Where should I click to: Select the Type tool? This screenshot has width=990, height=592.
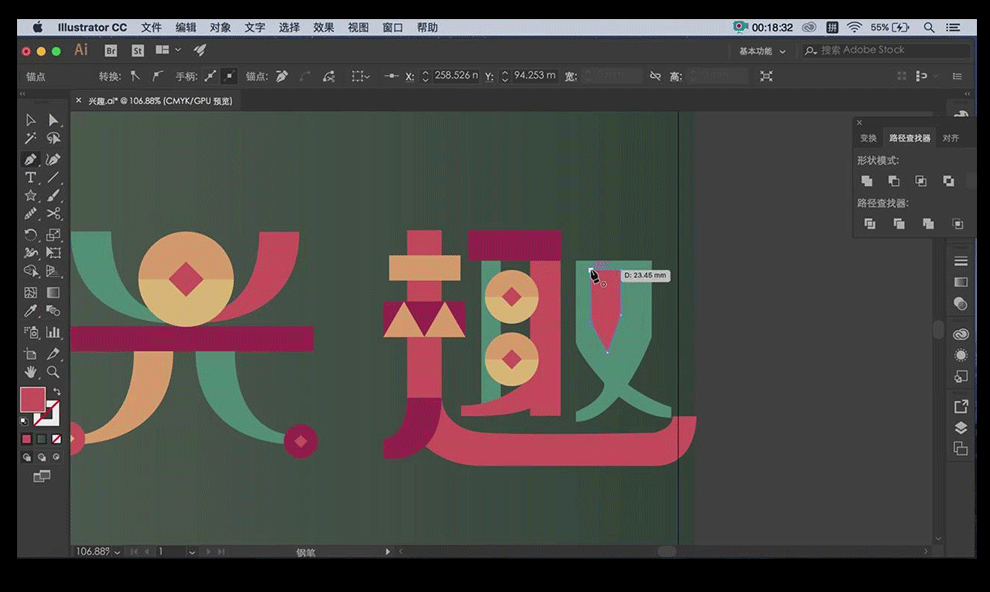tap(31, 177)
